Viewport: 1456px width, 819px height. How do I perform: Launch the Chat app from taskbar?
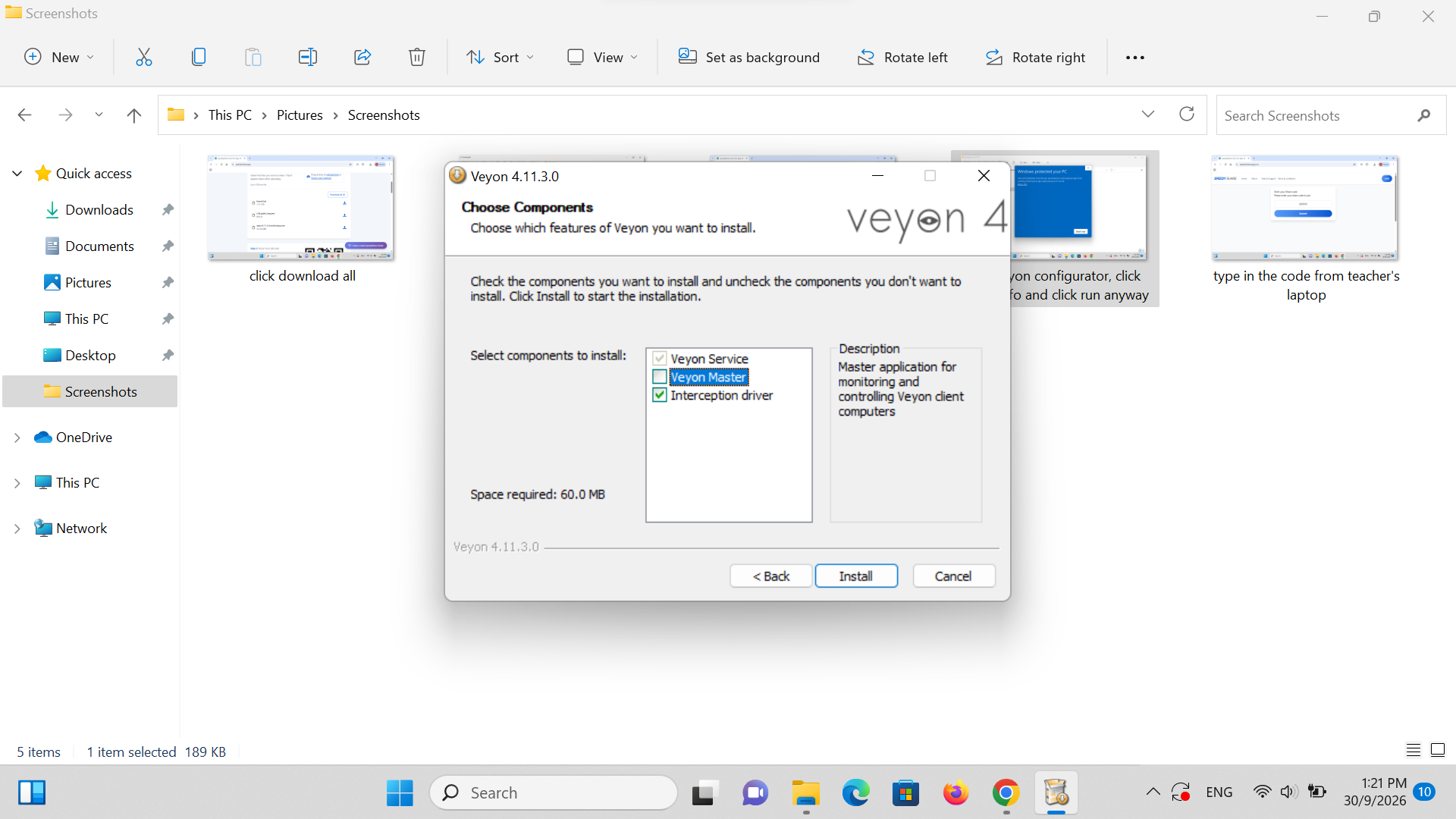click(x=755, y=793)
